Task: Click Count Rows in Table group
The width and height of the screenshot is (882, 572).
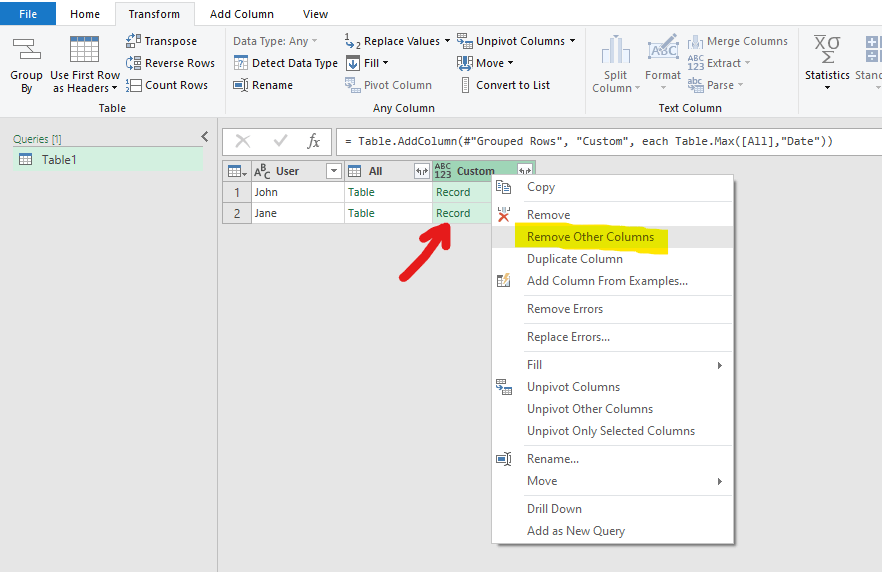Action: coord(167,85)
